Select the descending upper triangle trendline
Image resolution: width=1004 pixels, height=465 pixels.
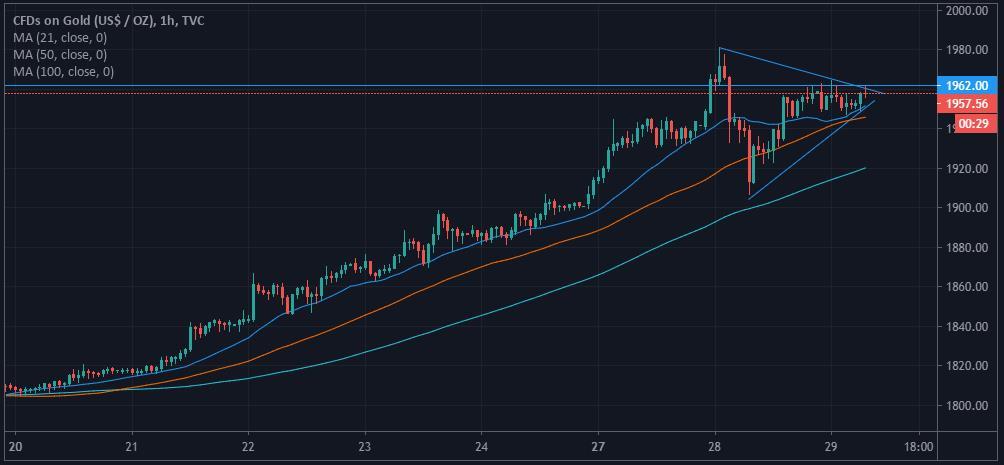[x=800, y=70]
